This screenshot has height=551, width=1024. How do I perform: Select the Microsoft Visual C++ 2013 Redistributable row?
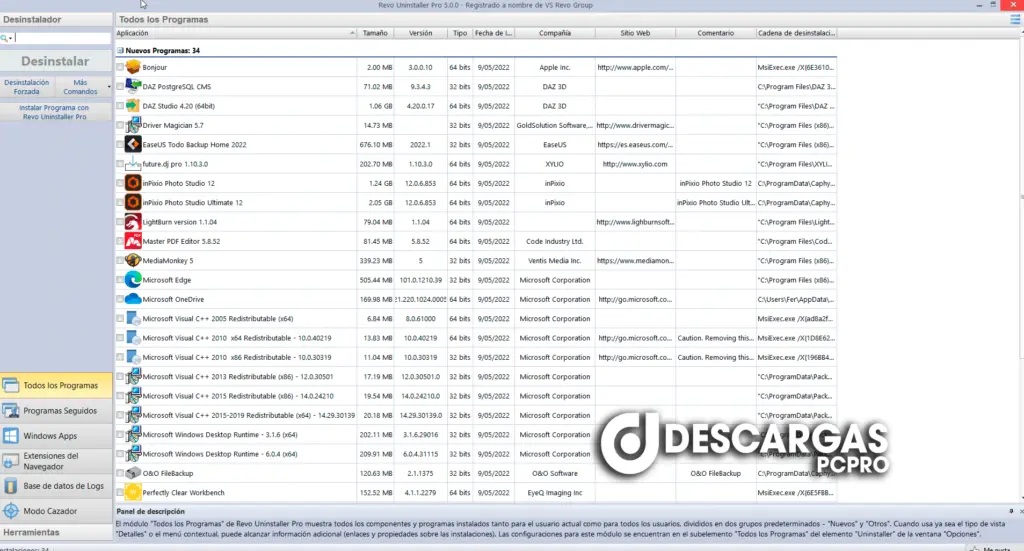click(475, 377)
